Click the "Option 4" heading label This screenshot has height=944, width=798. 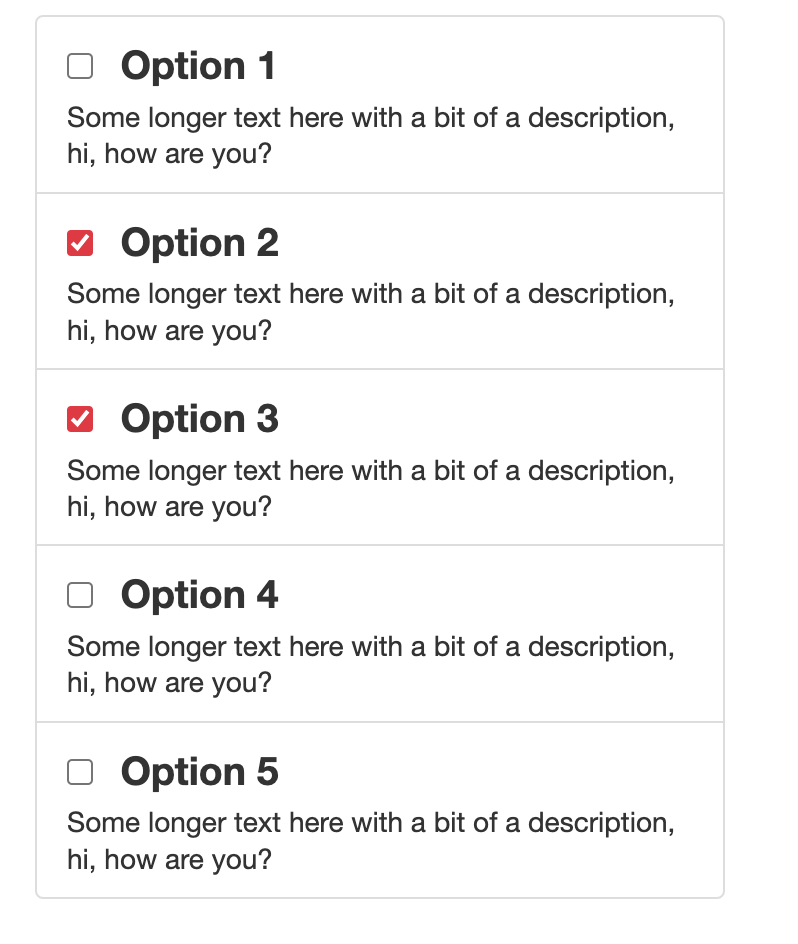point(199,595)
